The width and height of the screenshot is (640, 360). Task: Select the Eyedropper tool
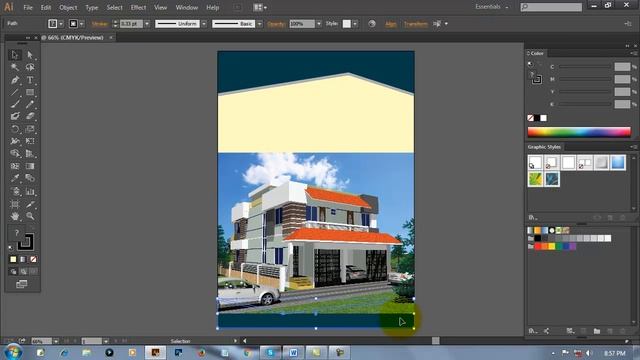pyautogui.click(x=15, y=178)
